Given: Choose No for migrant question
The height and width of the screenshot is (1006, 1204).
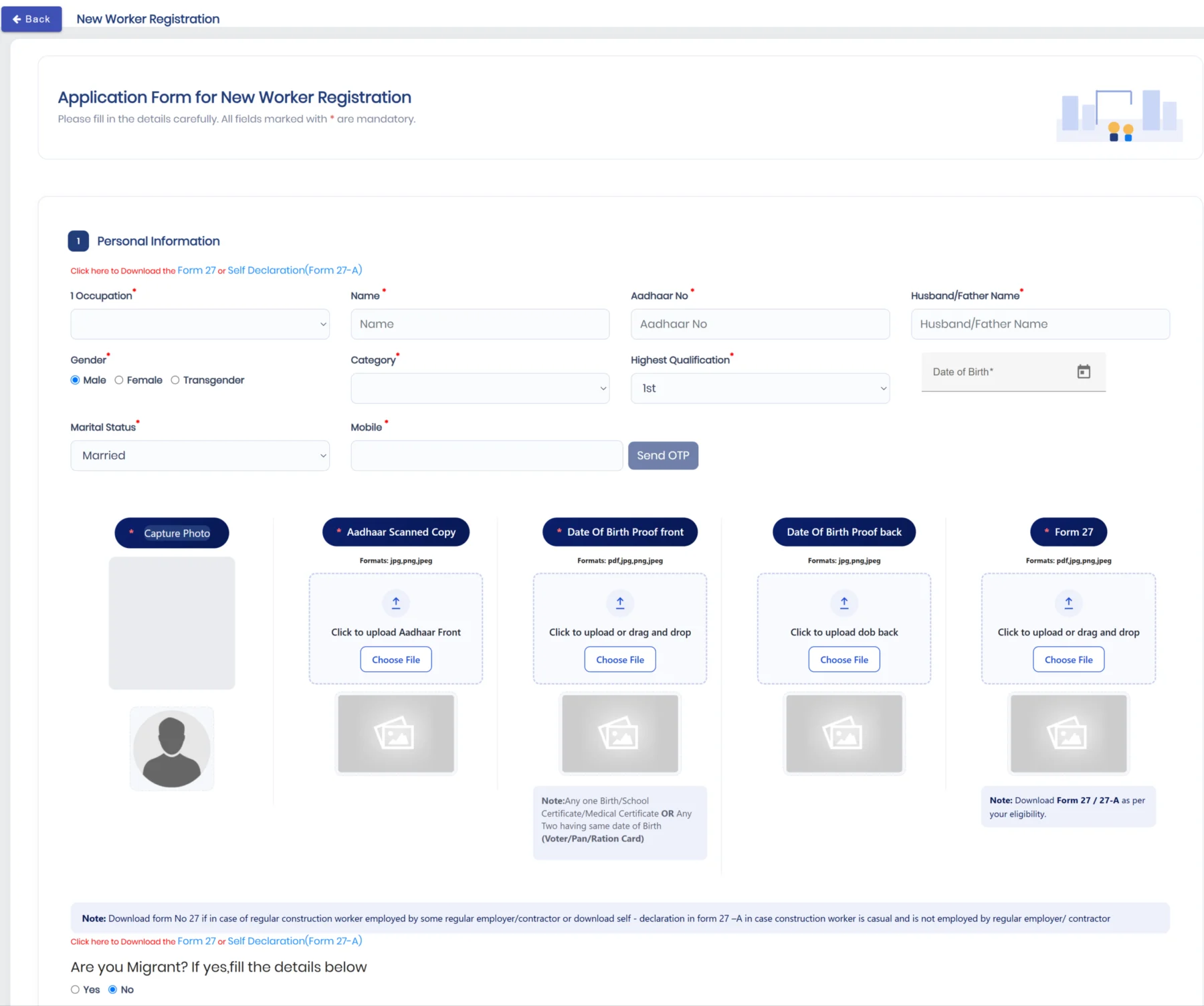Looking at the screenshot, I should tap(112, 989).
